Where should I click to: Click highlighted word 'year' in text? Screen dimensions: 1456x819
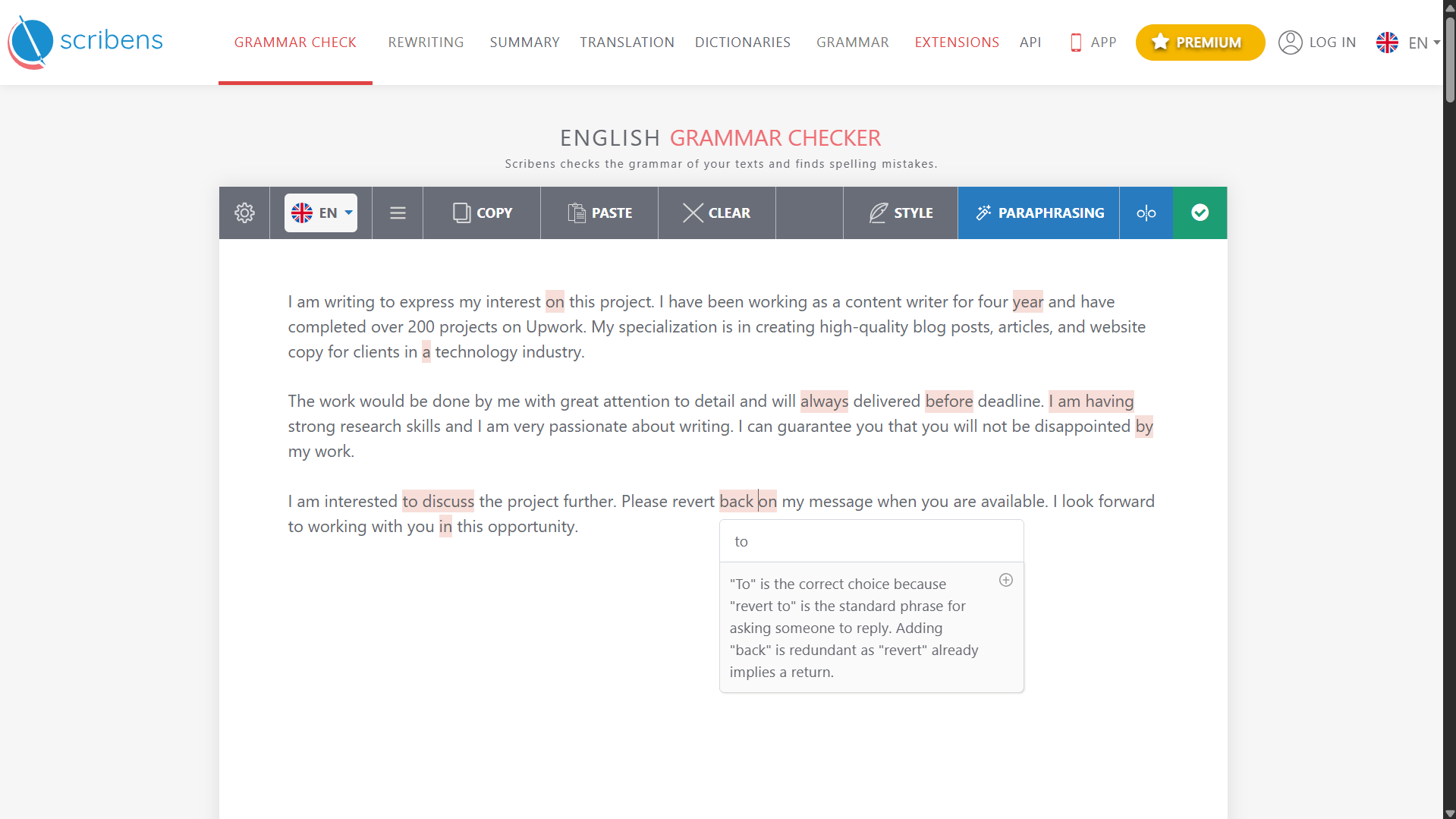pos(1027,301)
